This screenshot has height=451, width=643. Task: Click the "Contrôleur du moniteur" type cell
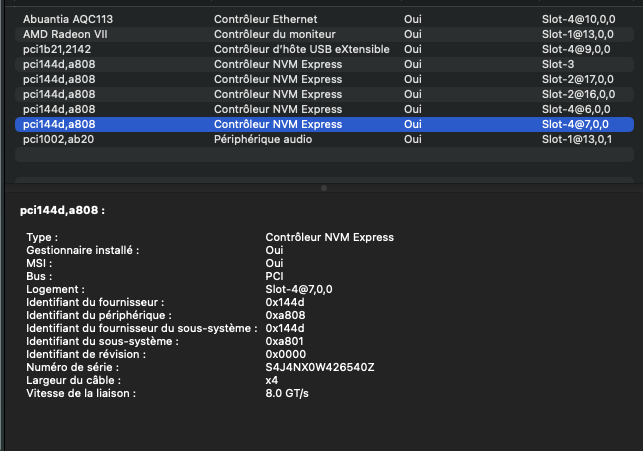271,34
